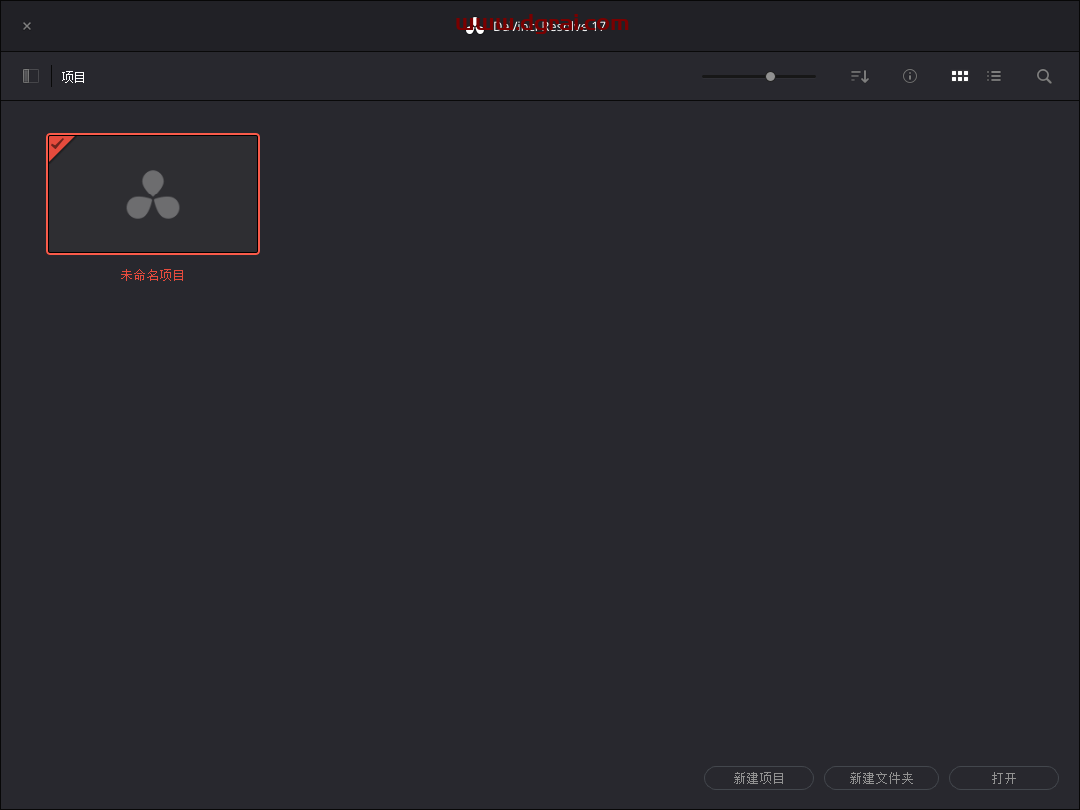Switch to list view
Screen dimensions: 1080x810
pos(994,76)
